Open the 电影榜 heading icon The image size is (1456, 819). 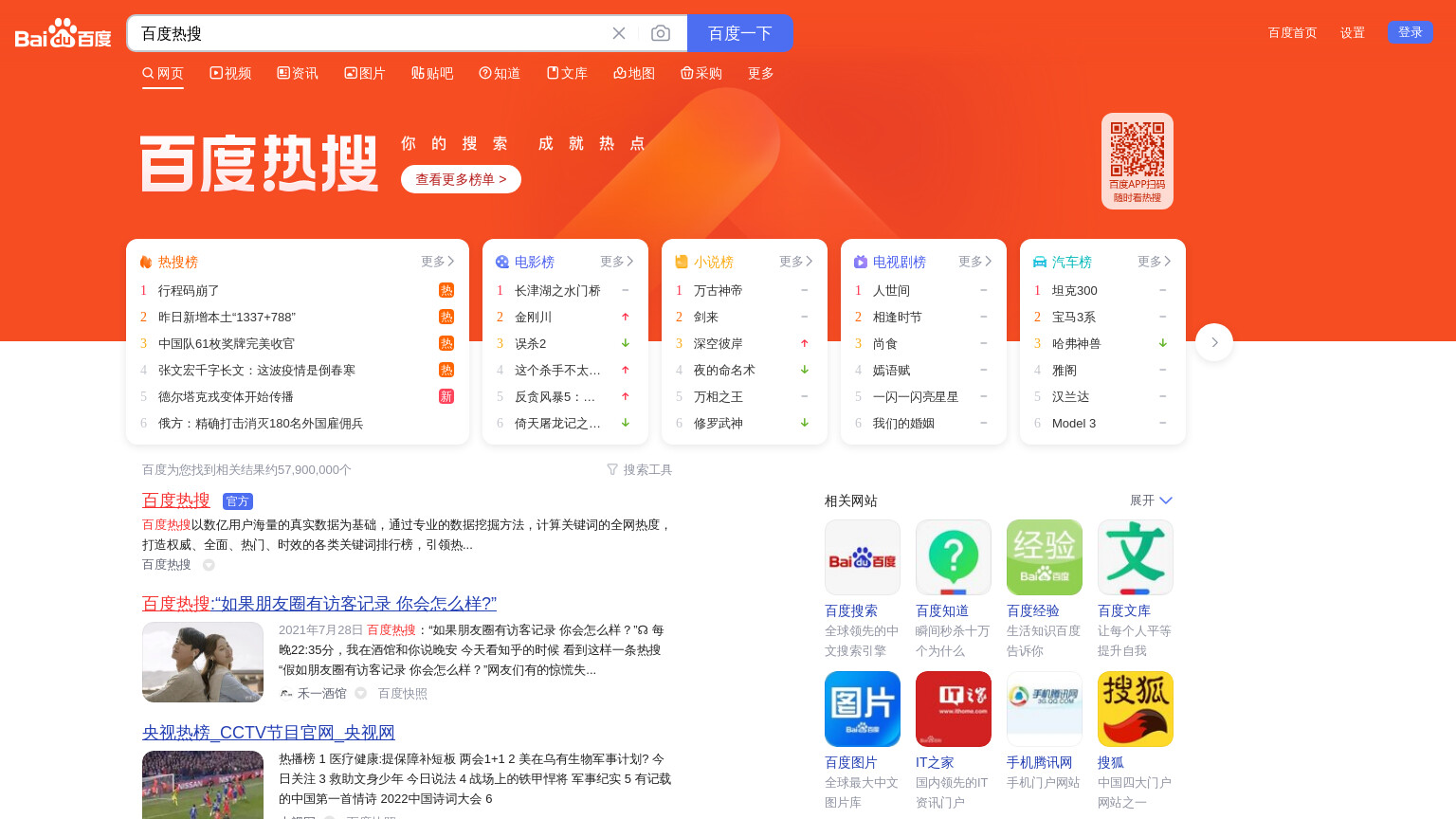pos(502,262)
